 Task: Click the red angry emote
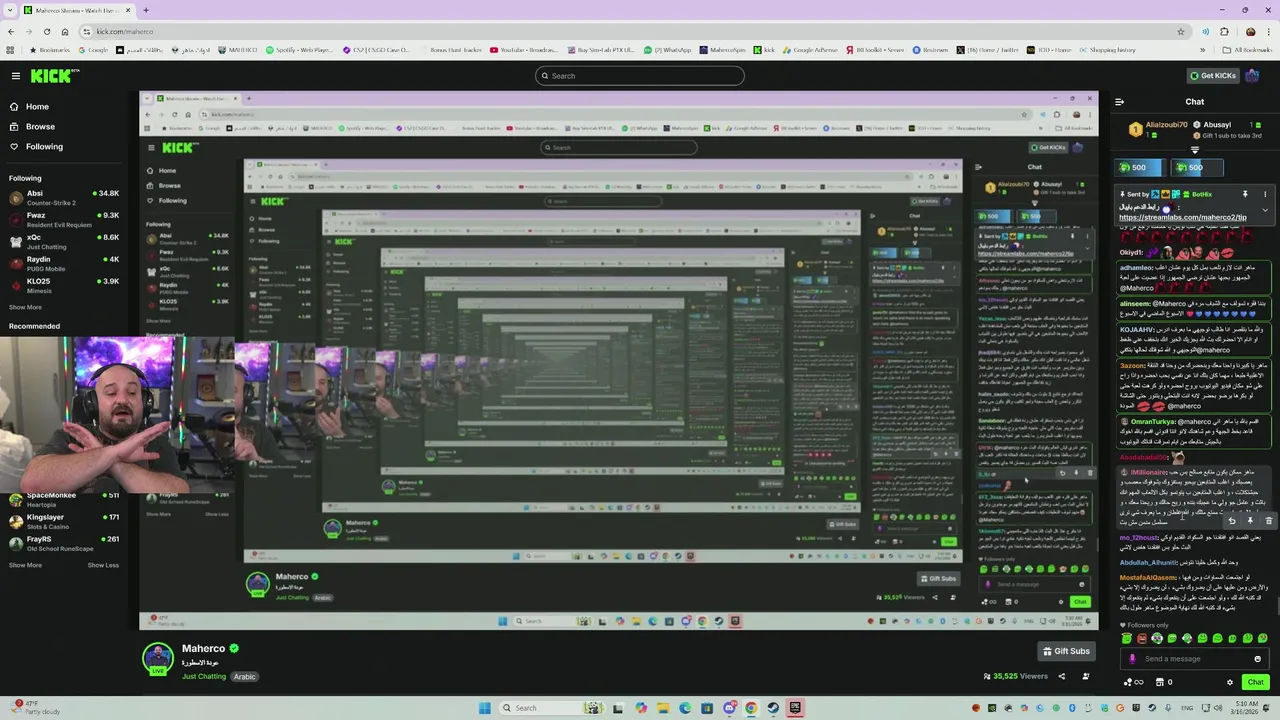[x=1142, y=638]
